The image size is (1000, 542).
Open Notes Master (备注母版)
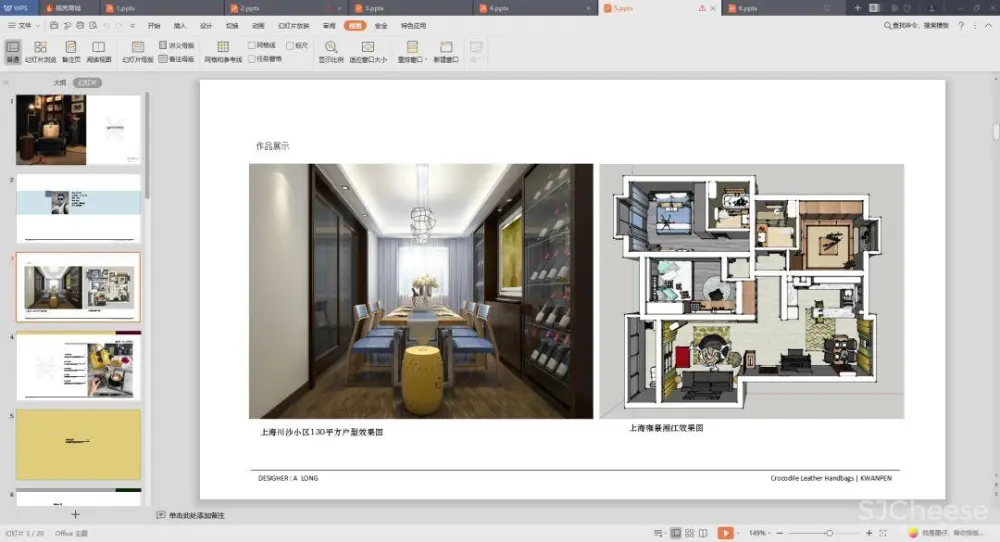[177, 59]
